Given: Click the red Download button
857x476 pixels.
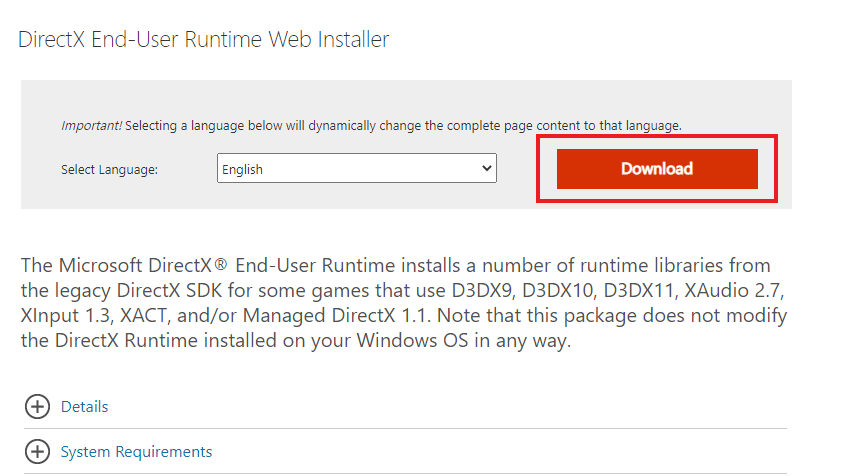Looking at the screenshot, I should (657, 168).
